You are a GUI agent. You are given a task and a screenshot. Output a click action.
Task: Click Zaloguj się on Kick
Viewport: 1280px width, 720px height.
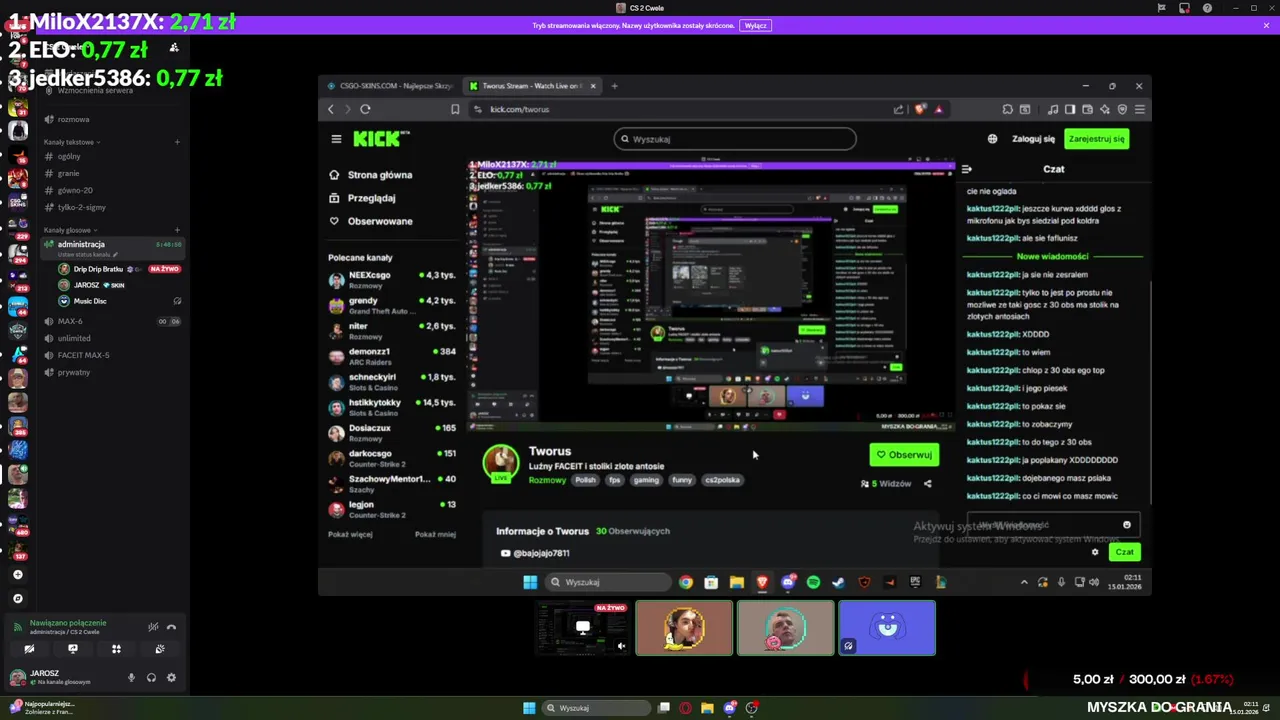[1033, 139]
